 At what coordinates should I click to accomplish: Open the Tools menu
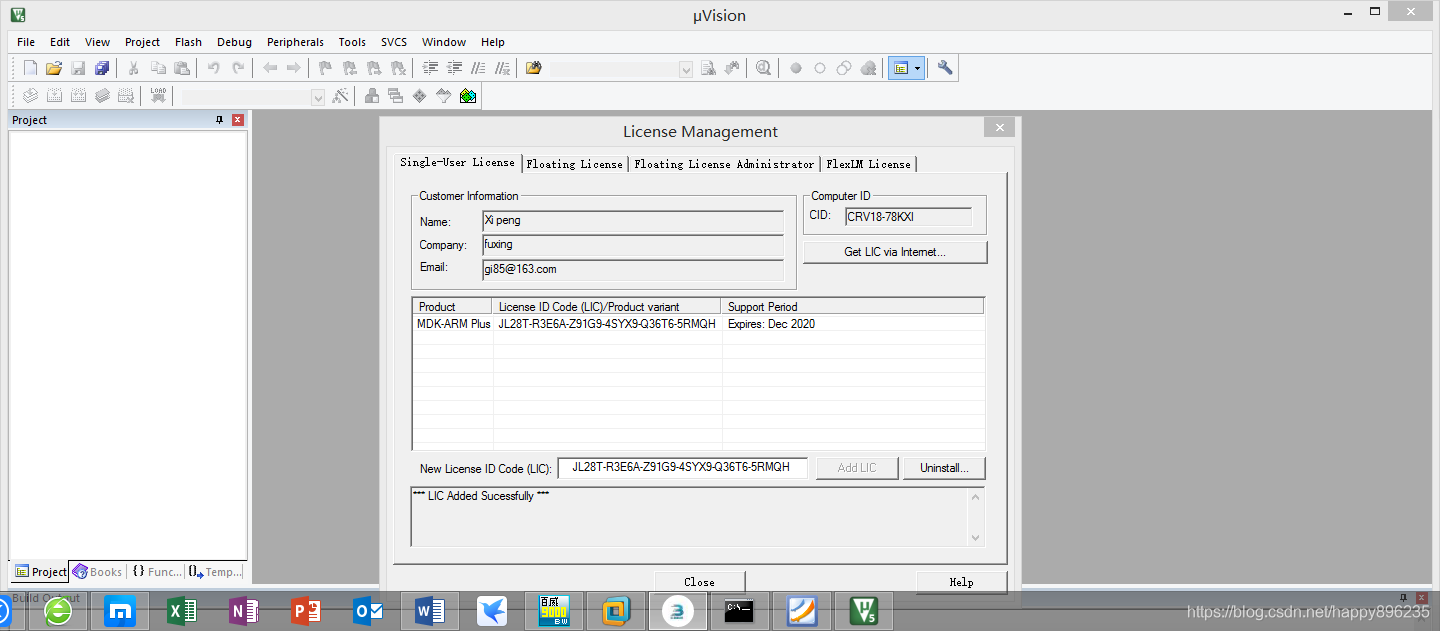coord(352,42)
